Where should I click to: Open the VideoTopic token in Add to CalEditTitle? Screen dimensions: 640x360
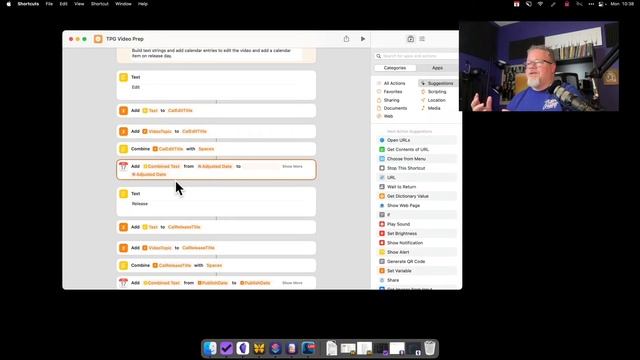pyautogui.click(x=157, y=131)
